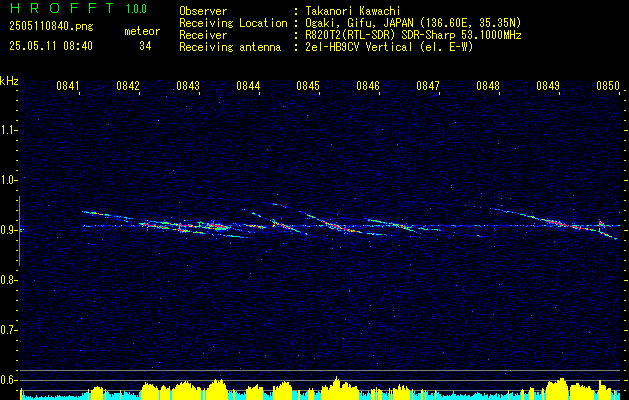Click the 1.1 frequency axis label
The height and width of the screenshot is (400, 629).
(8, 130)
